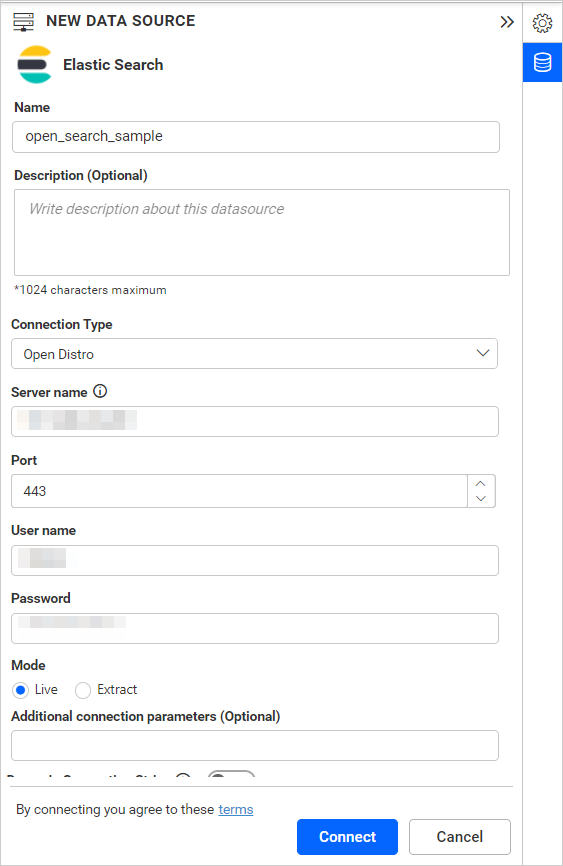Open the terms link
The image size is (563, 866).
tap(235, 810)
